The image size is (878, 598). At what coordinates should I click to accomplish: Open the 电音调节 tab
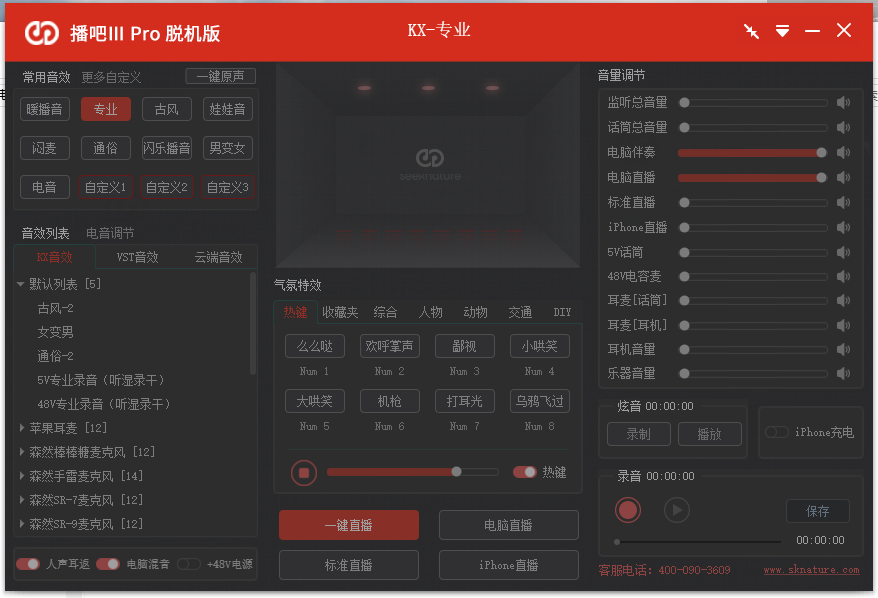pos(110,233)
